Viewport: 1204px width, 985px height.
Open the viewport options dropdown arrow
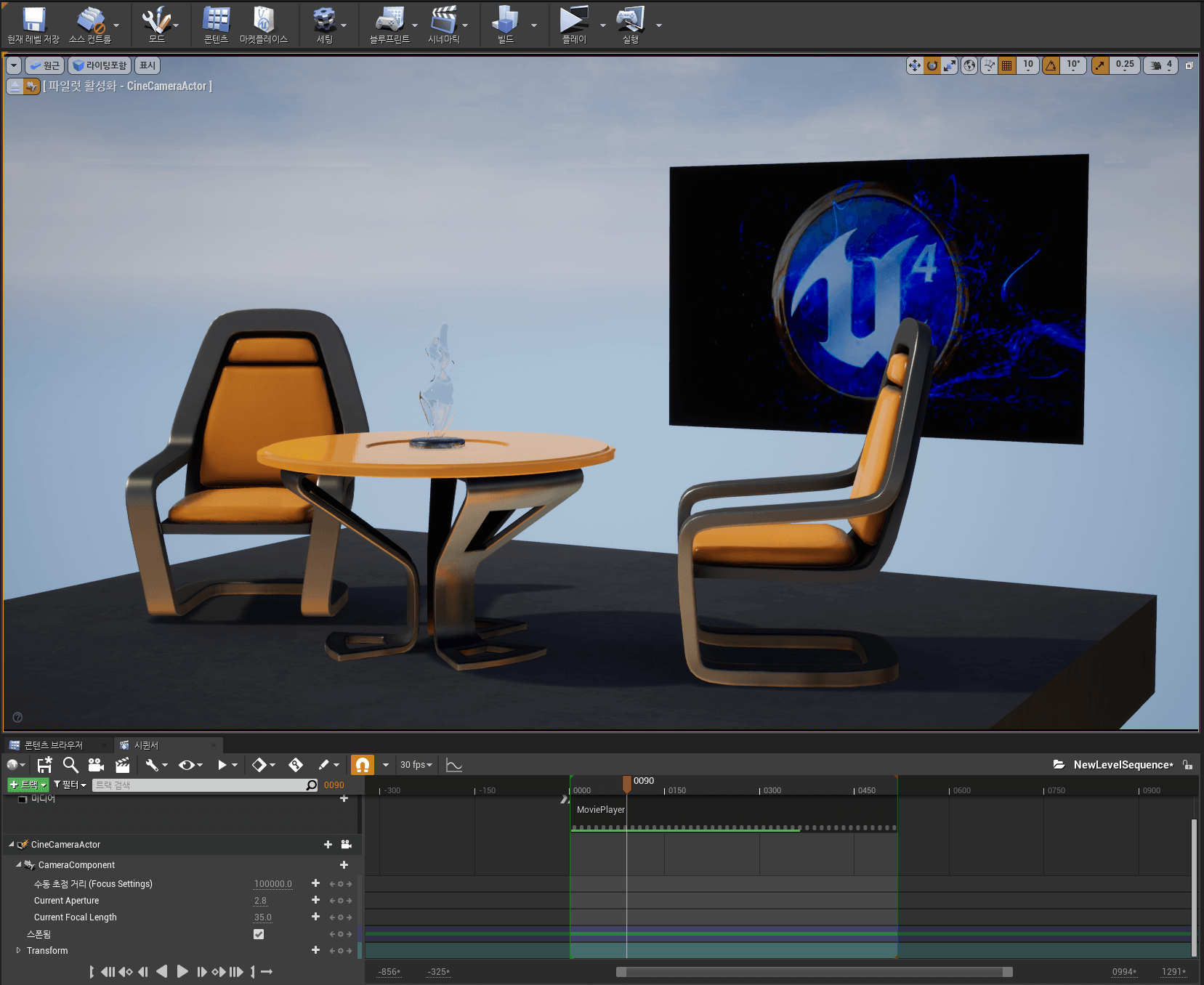pyautogui.click(x=14, y=65)
